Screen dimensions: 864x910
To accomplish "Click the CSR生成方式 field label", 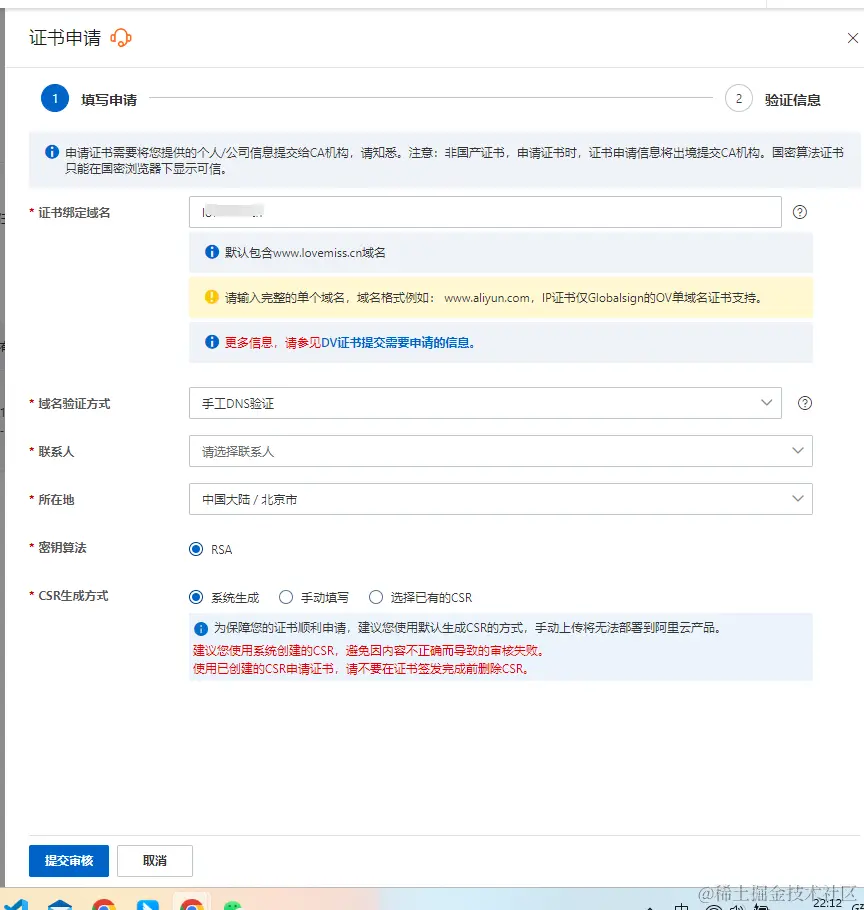I will click(x=73, y=596).
